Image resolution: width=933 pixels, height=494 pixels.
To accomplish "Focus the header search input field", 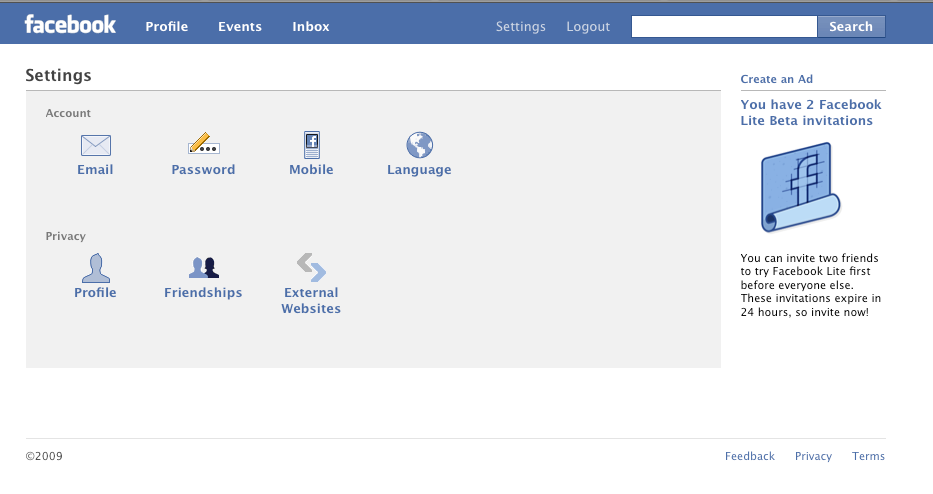I will point(724,27).
